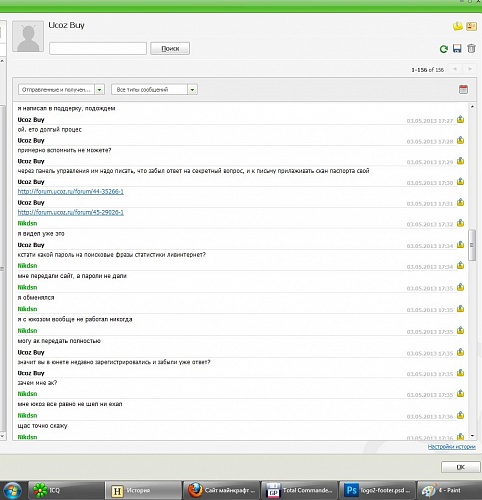482x500 pixels.
Task: Go to the next history page arrow
Action: (x=470, y=69)
